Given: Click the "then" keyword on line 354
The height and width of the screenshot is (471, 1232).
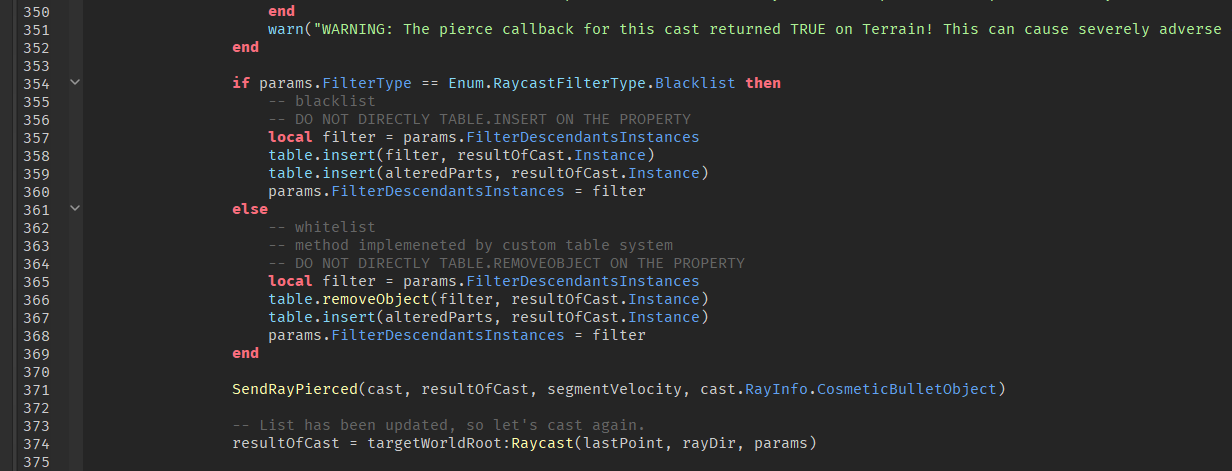Looking at the screenshot, I should point(763,83).
